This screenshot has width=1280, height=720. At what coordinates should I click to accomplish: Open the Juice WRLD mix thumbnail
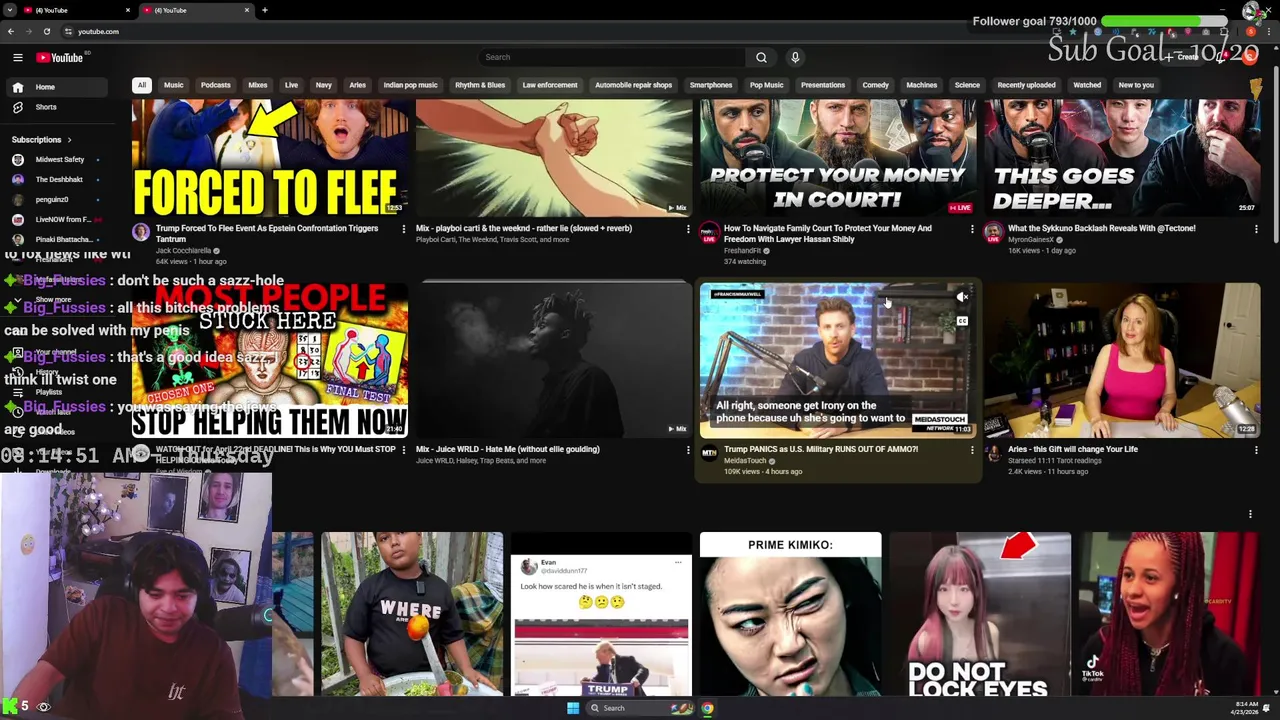tap(554, 360)
